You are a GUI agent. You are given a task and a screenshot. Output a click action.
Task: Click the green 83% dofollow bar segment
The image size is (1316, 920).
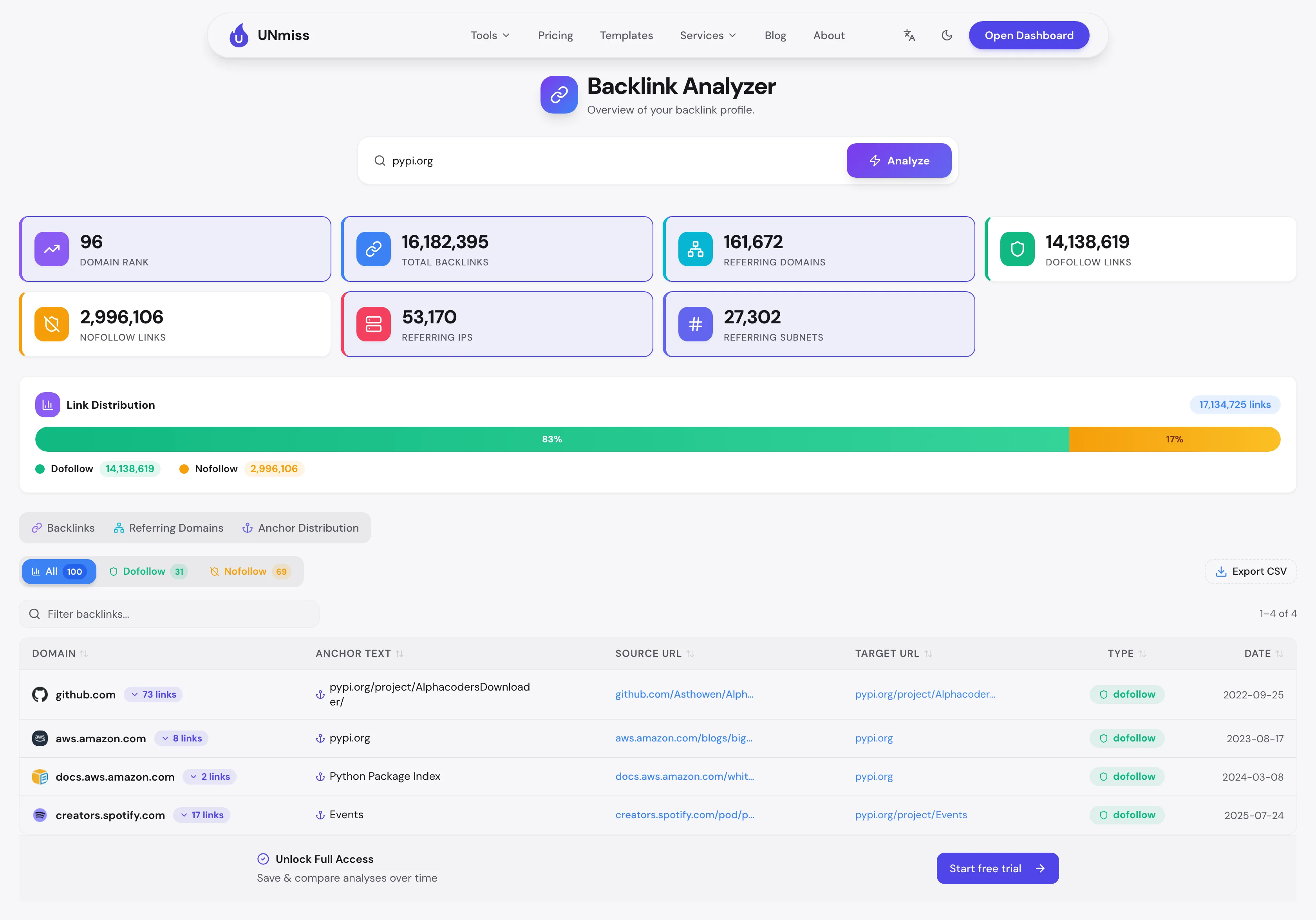point(552,439)
